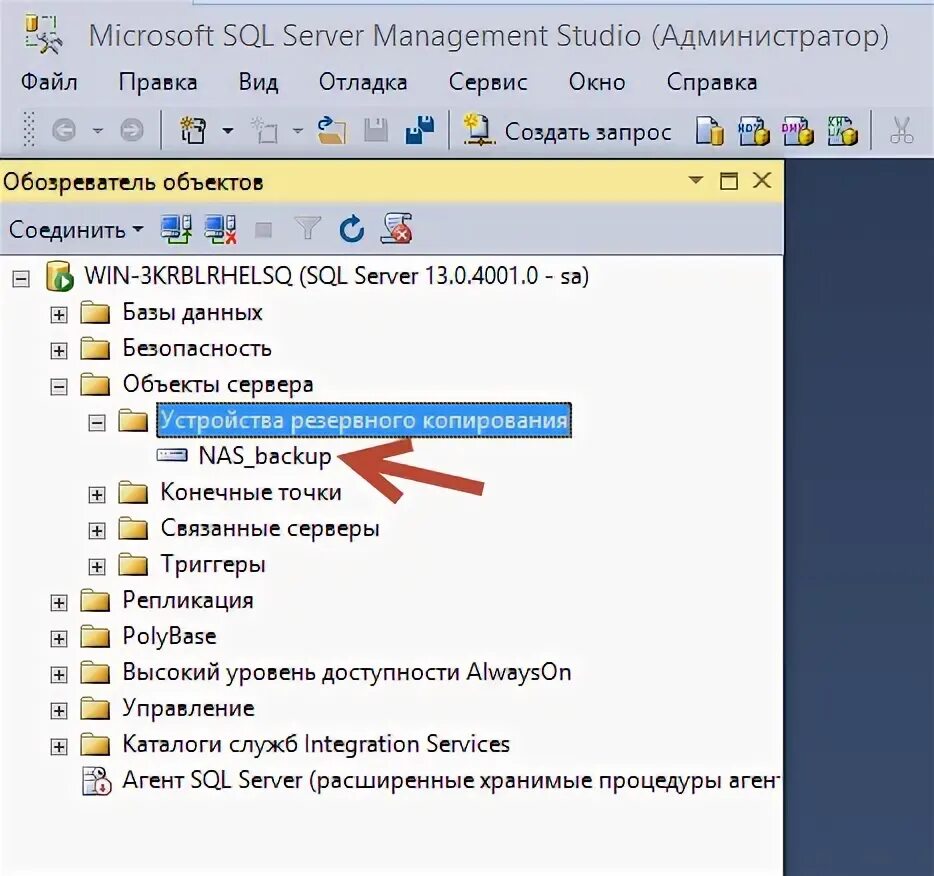The image size is (934, 876).
Task: Select the Связанные серверы folder
Action: click(270, 528)
